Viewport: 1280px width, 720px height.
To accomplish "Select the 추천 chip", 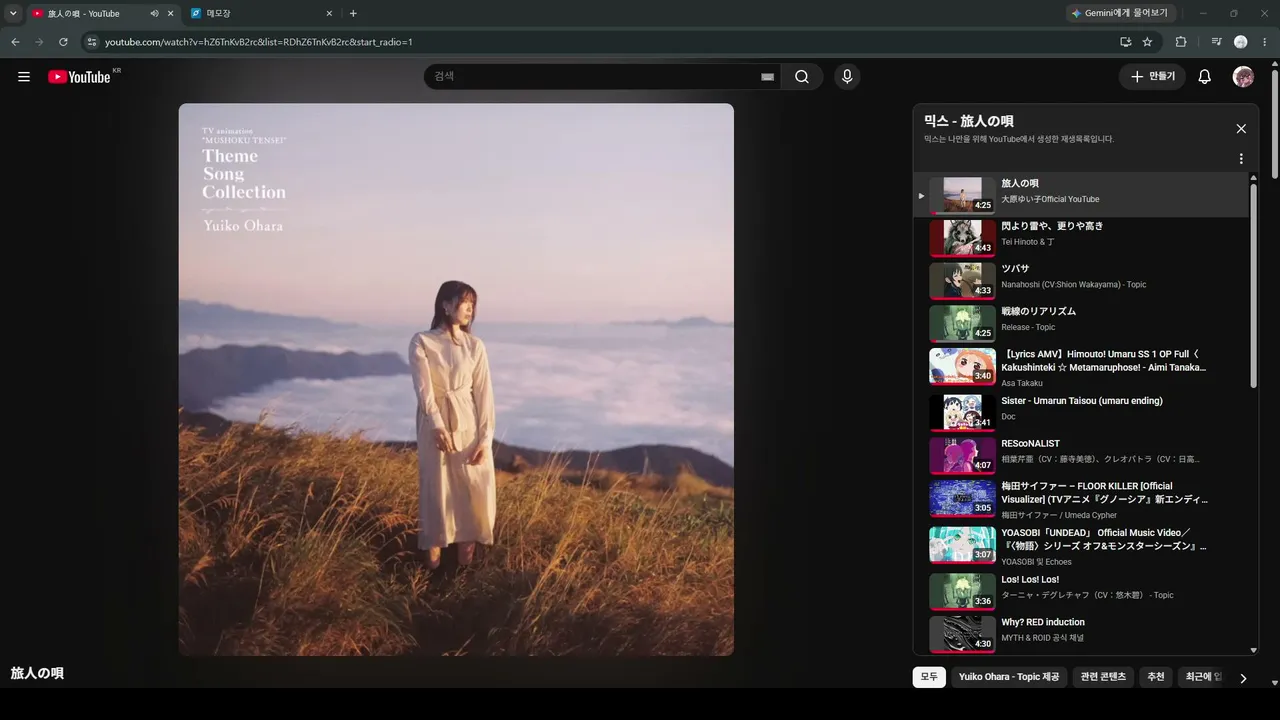I will click(x=1156, y=677).
